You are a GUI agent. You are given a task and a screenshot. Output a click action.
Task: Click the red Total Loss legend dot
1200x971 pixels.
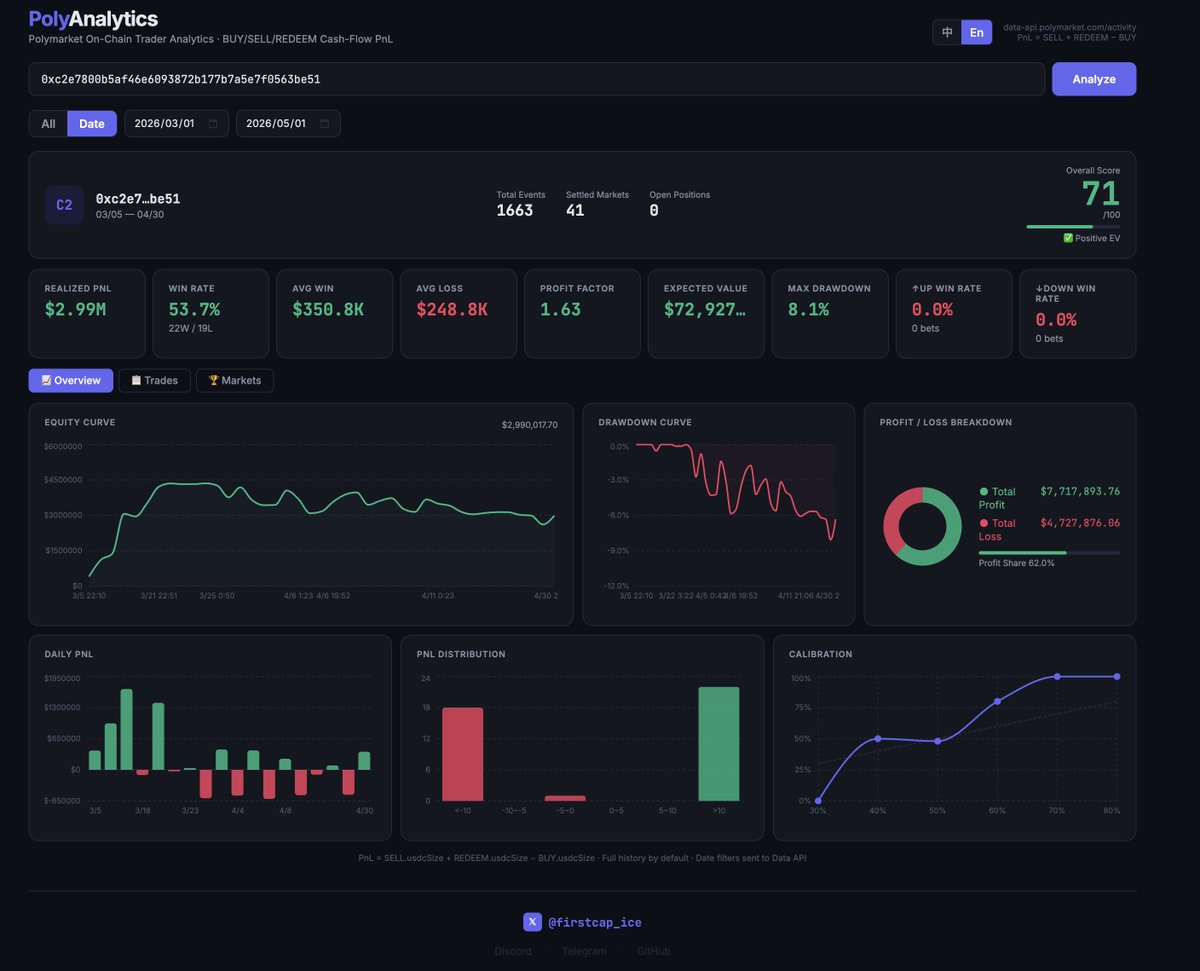(984, 523)
